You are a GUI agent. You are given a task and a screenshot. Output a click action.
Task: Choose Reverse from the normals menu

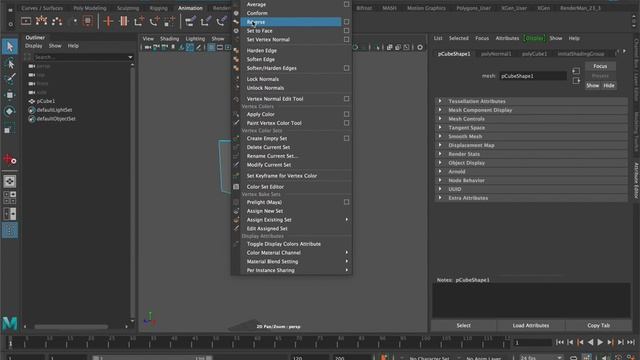(x=291, y=22)
